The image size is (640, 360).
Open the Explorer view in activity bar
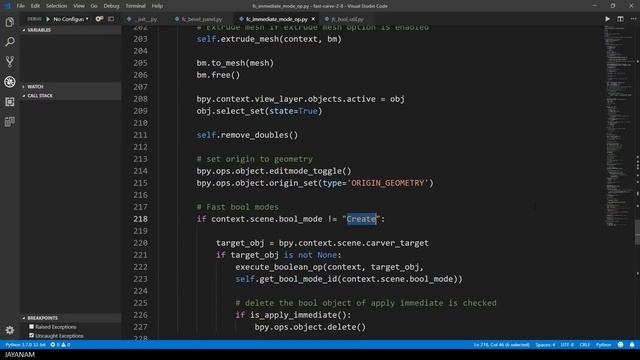click(10, 22)
